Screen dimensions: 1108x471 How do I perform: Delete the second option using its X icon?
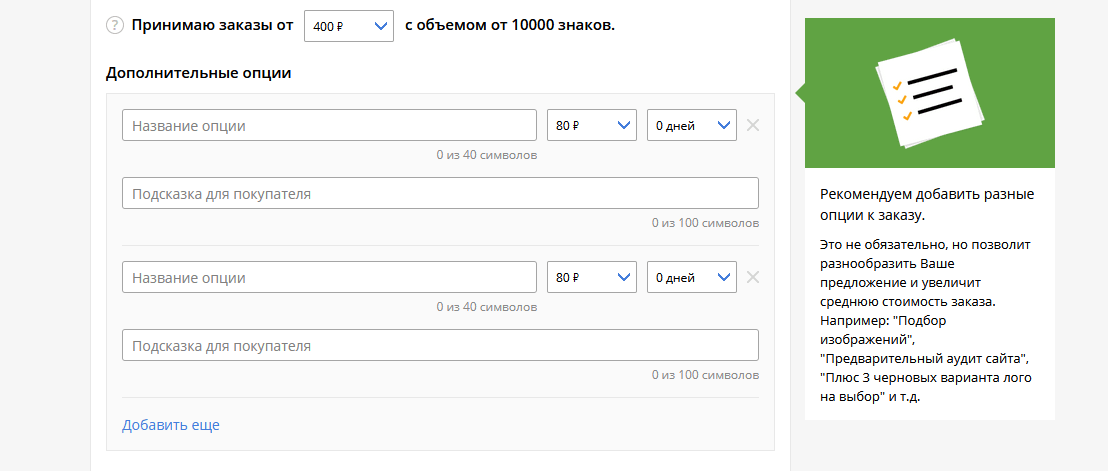753,277
